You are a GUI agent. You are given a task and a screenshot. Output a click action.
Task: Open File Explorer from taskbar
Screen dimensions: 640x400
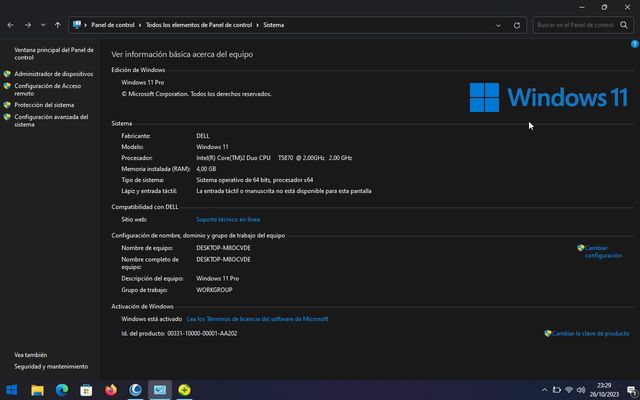37,390
